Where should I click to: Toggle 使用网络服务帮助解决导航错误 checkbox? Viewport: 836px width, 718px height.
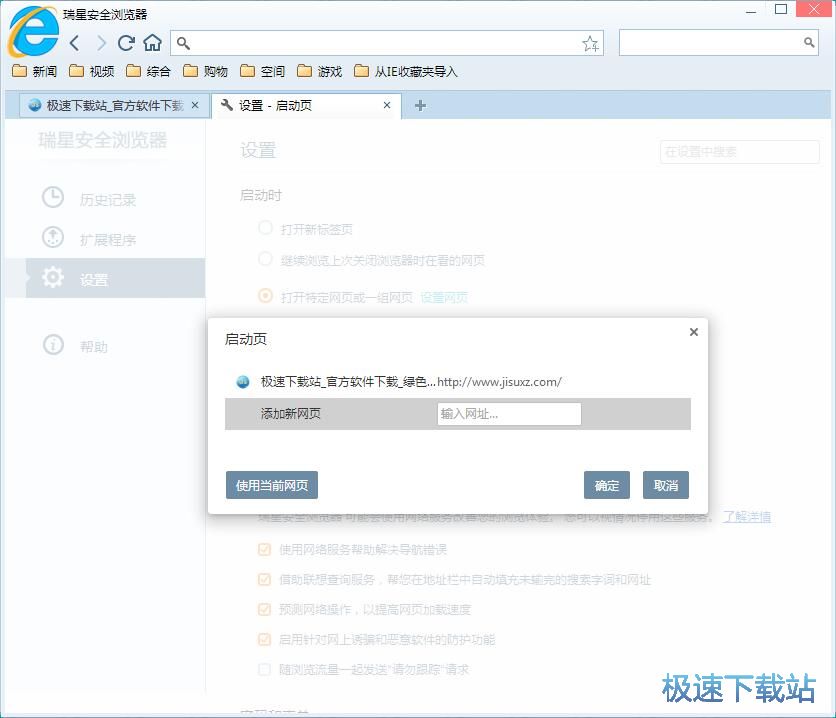pyautogui.click(x=264, y=549)
